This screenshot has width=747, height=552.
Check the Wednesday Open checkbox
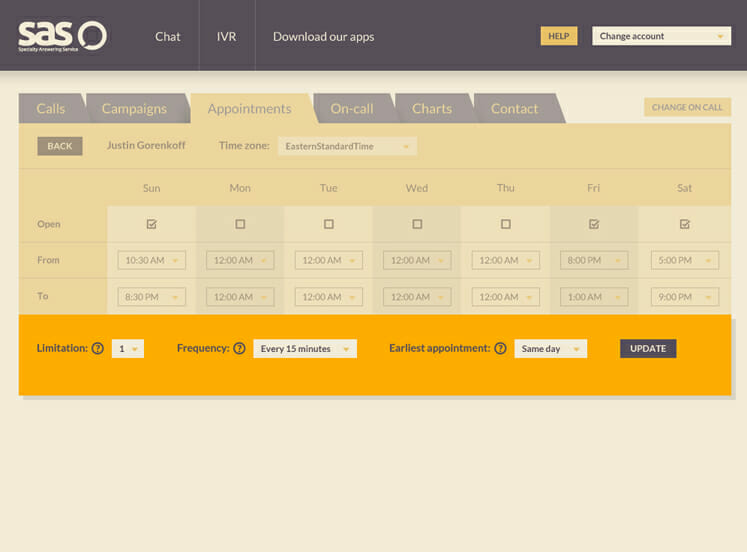(417, 224)
